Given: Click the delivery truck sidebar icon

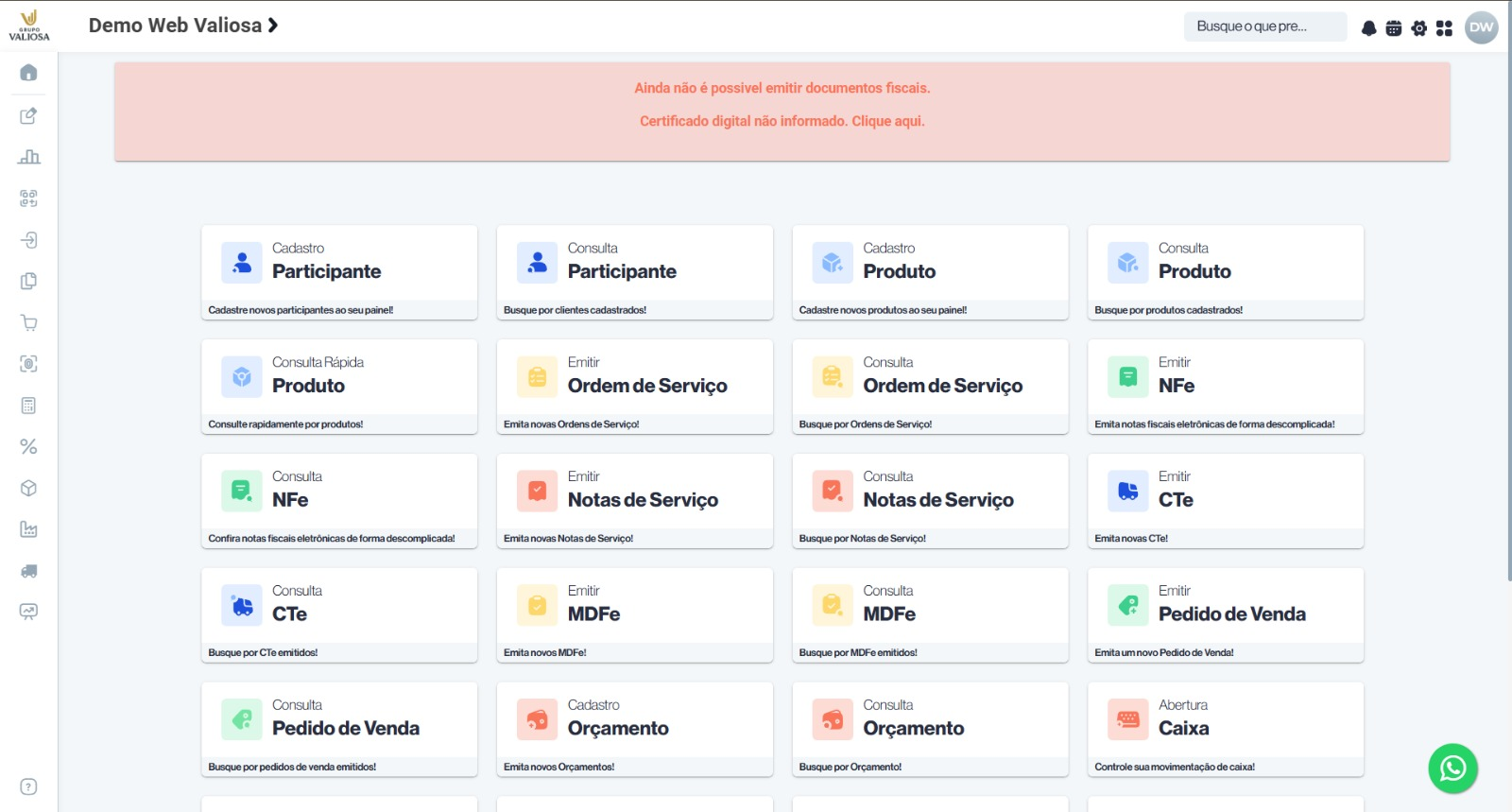Looking at the screenshot, I should (x=28, y=571).
